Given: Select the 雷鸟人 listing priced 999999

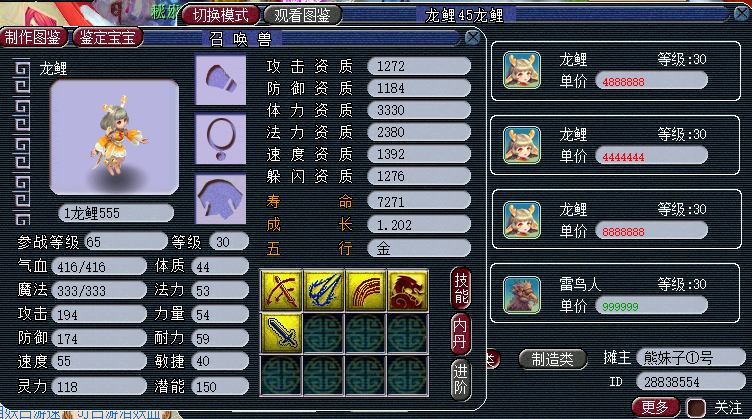Looking at the screenshot, I should point(615,293).
